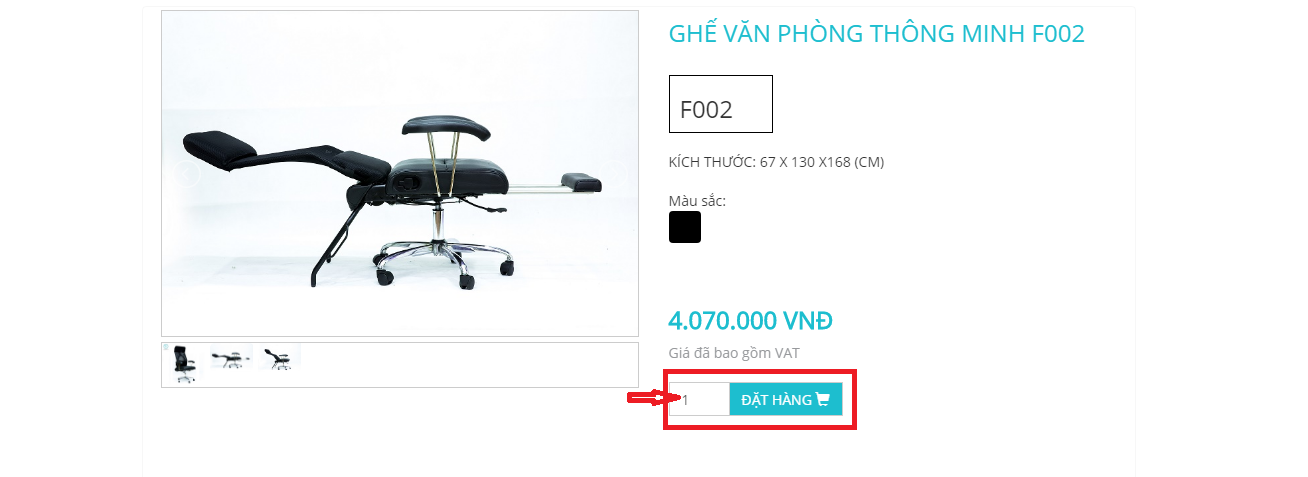This screenshot has width=1308, height=477.
Task: Click empty area of the thumbnail strip
Action: point(470,365)
